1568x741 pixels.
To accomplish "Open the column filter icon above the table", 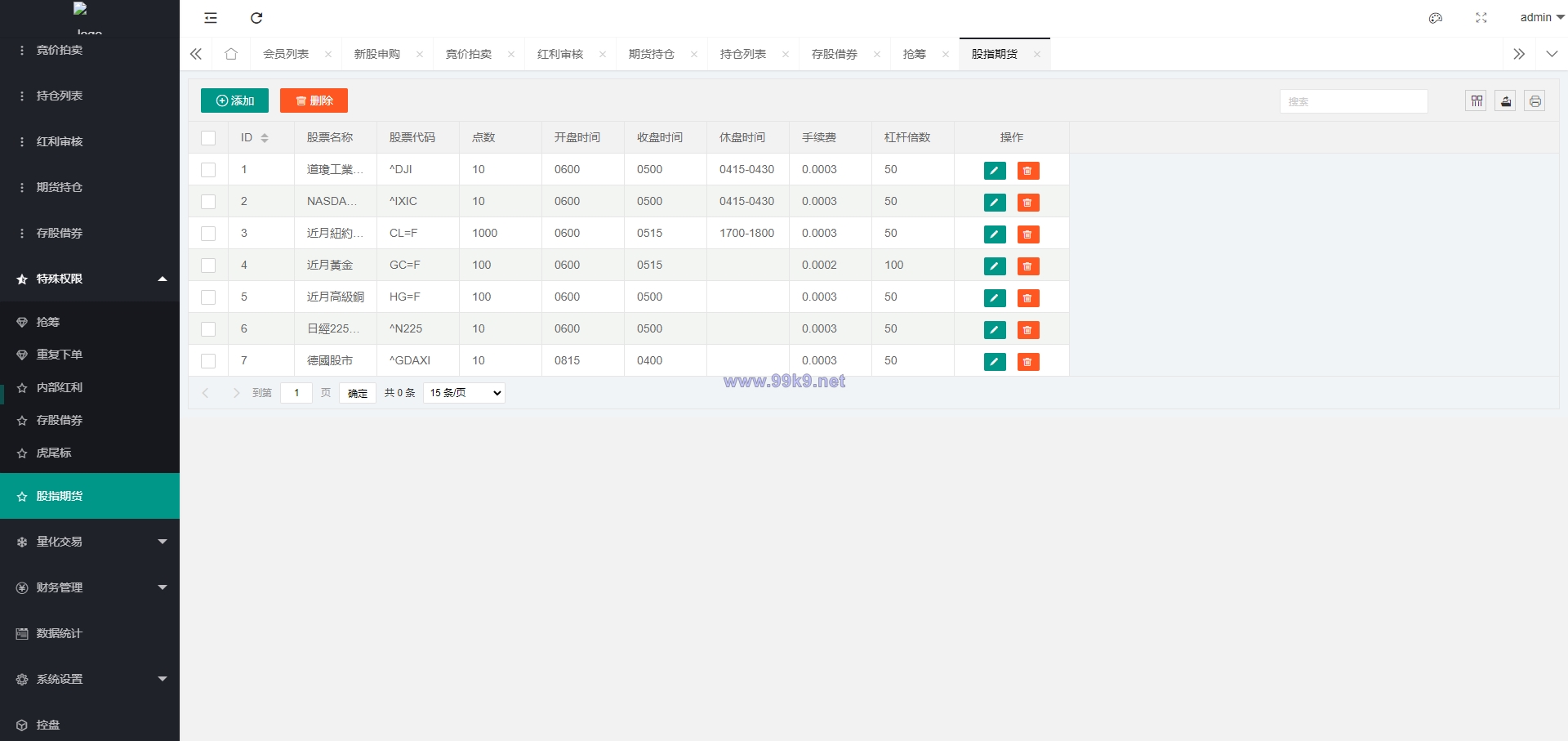I will tap(1477, 101).
